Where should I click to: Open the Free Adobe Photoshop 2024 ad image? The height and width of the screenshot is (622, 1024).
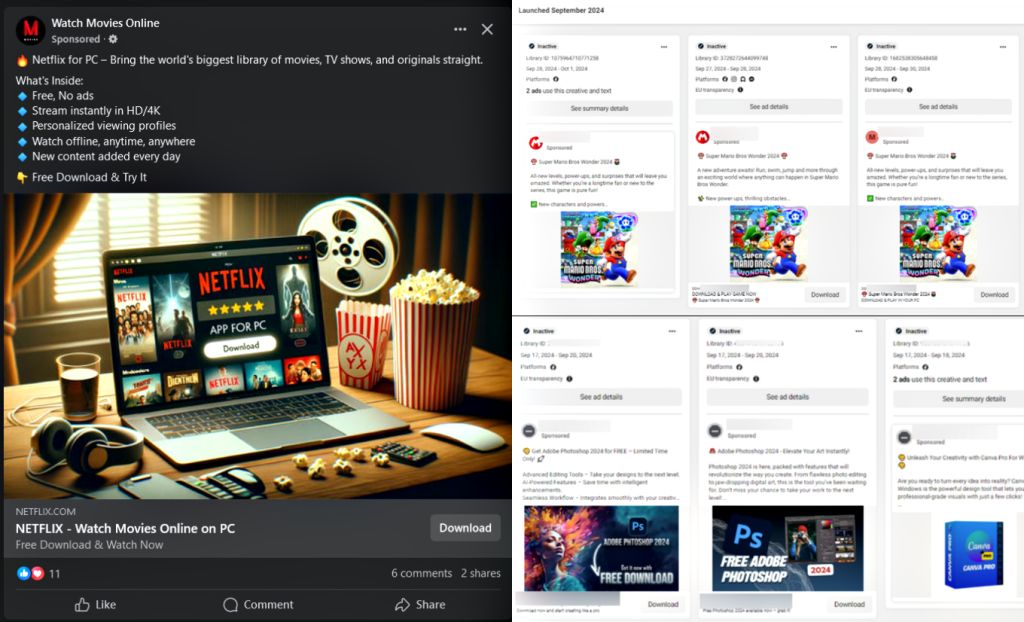pos(788,548)
